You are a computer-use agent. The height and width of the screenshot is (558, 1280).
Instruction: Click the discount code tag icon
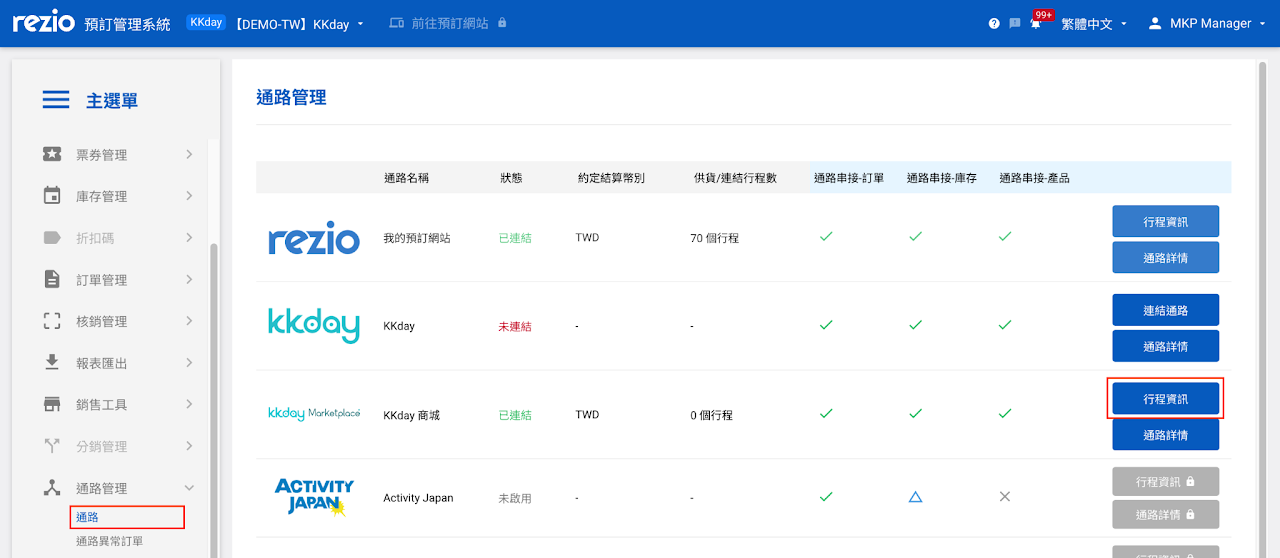(52, 238)
